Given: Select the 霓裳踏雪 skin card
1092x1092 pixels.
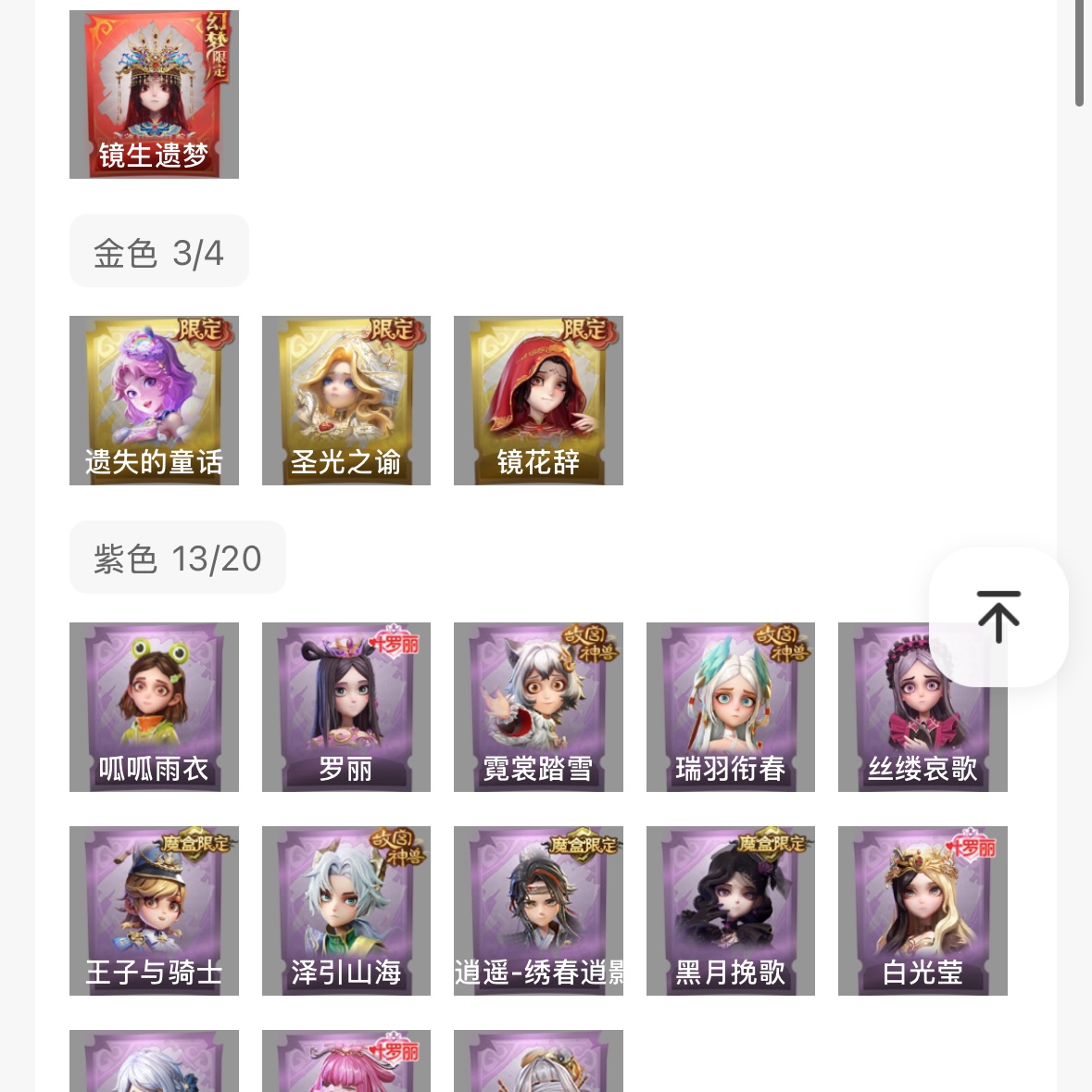Looking at the screenshot, I should [x=538, y=707].
